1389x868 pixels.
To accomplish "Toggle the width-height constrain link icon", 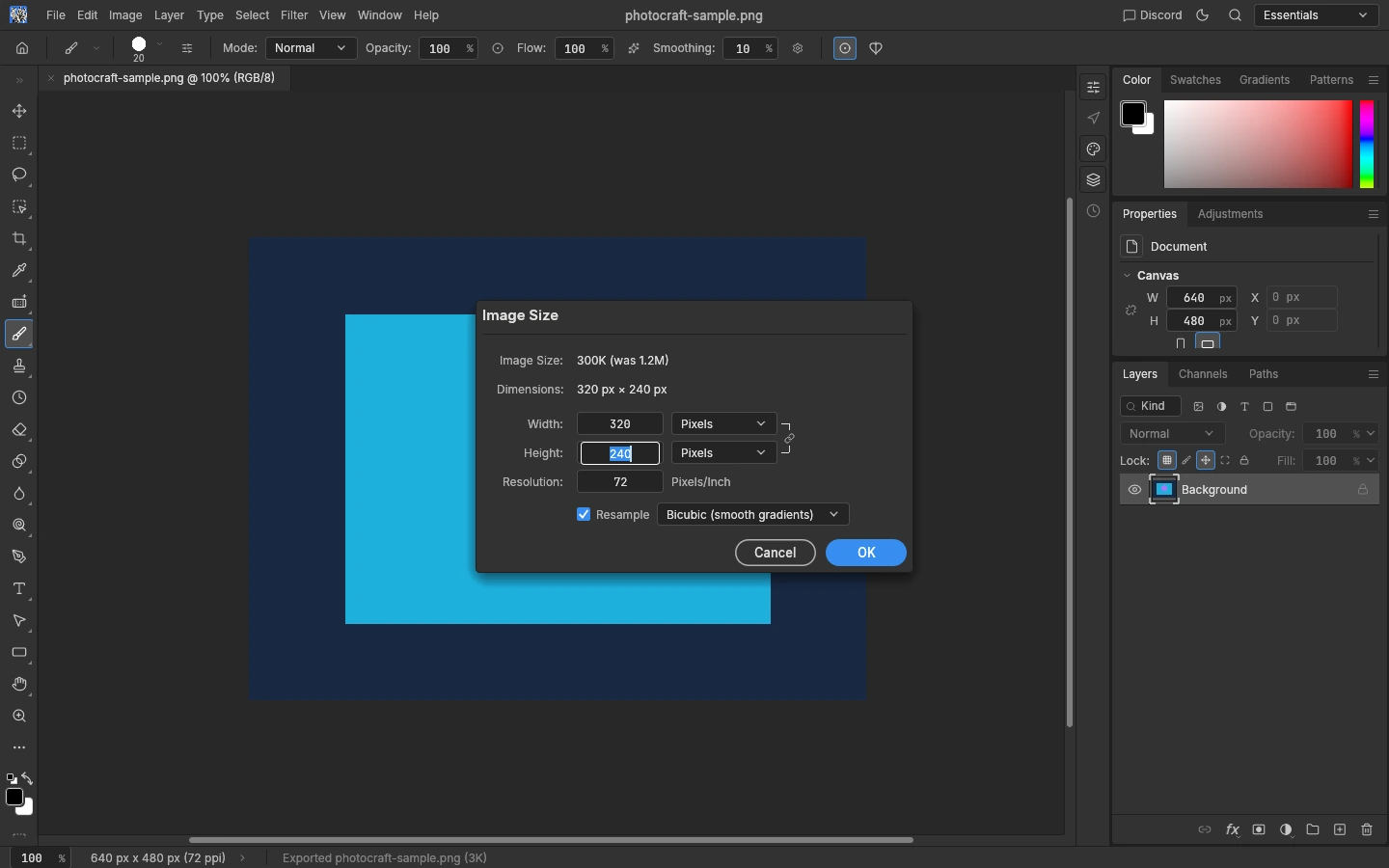I will click(x=789, y=439).
